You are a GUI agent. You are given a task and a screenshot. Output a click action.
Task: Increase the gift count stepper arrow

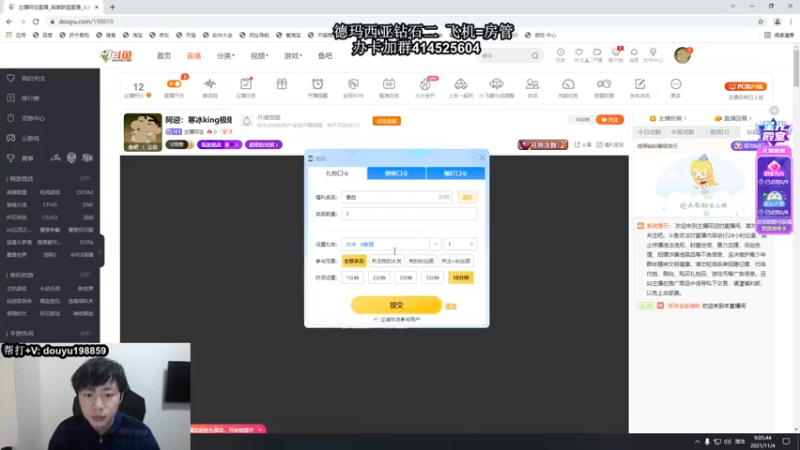[x=471, y=244]
